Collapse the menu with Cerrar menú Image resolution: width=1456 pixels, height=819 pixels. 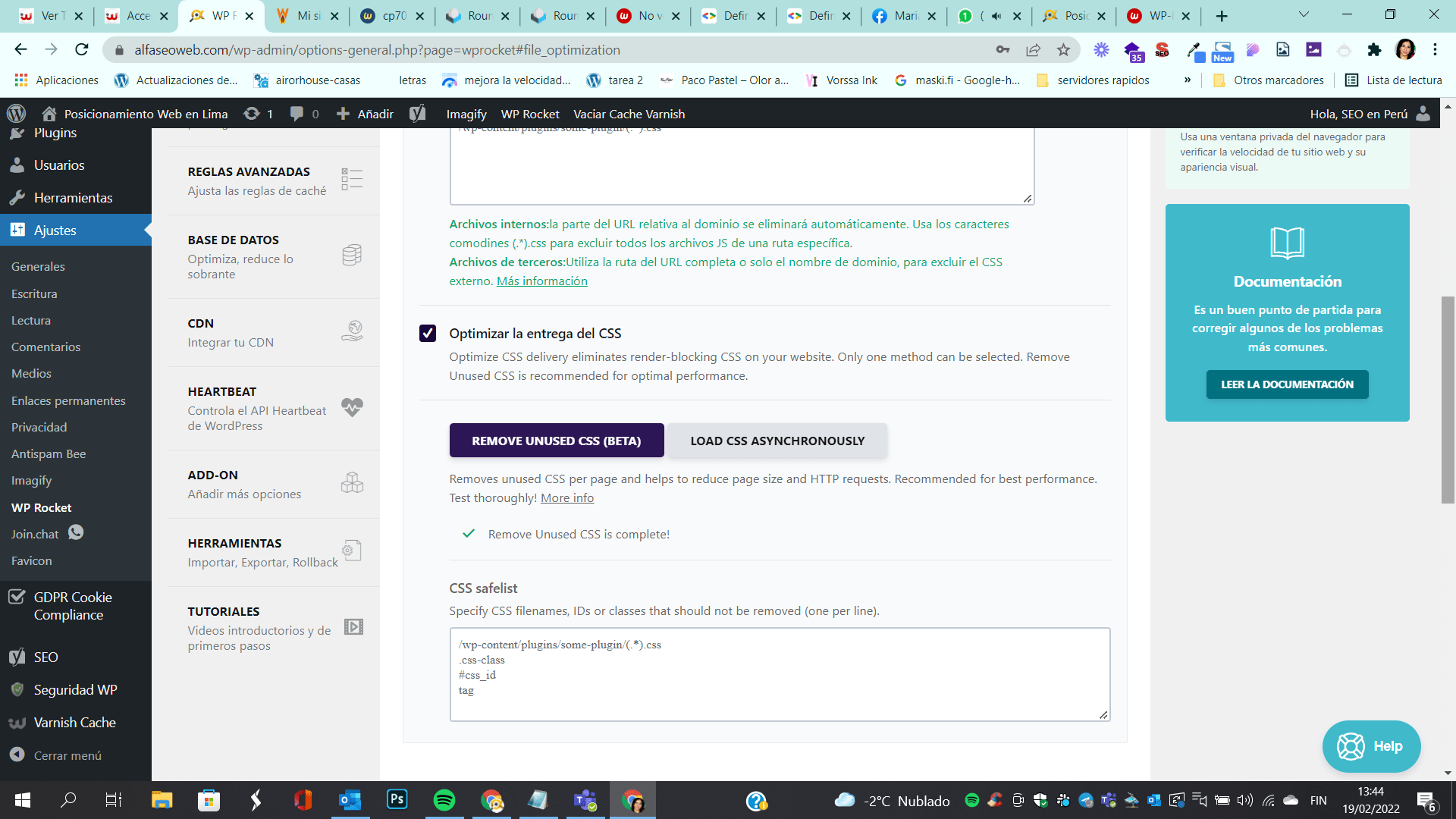[x=55, y=755]
